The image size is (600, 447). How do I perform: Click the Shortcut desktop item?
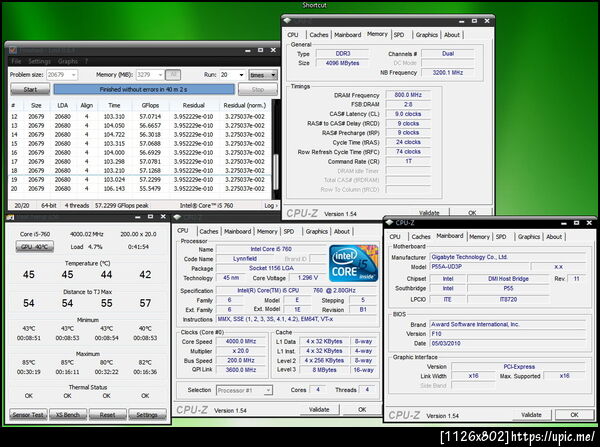(315, 5)
